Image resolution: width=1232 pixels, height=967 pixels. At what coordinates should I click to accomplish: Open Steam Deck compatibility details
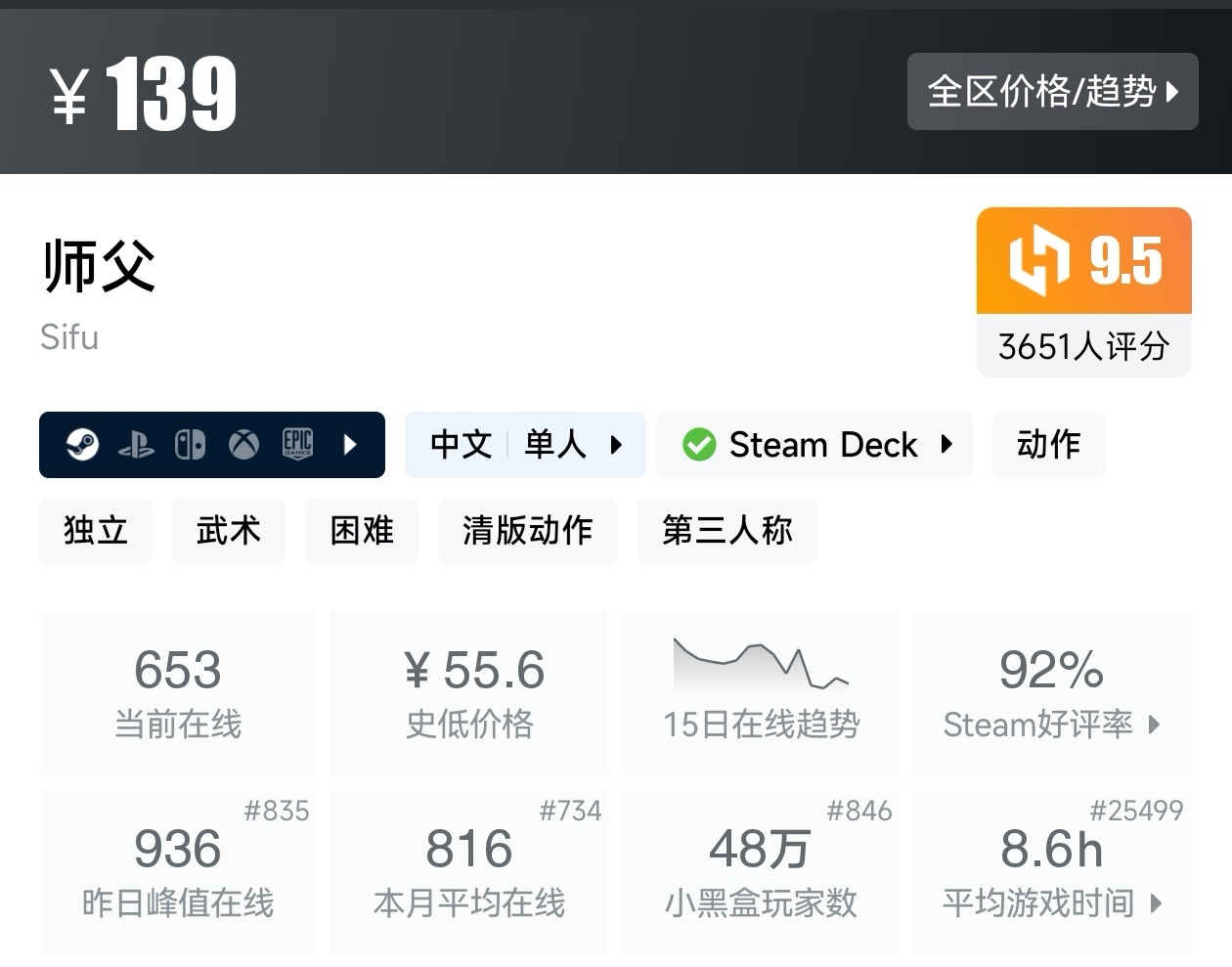814,445
